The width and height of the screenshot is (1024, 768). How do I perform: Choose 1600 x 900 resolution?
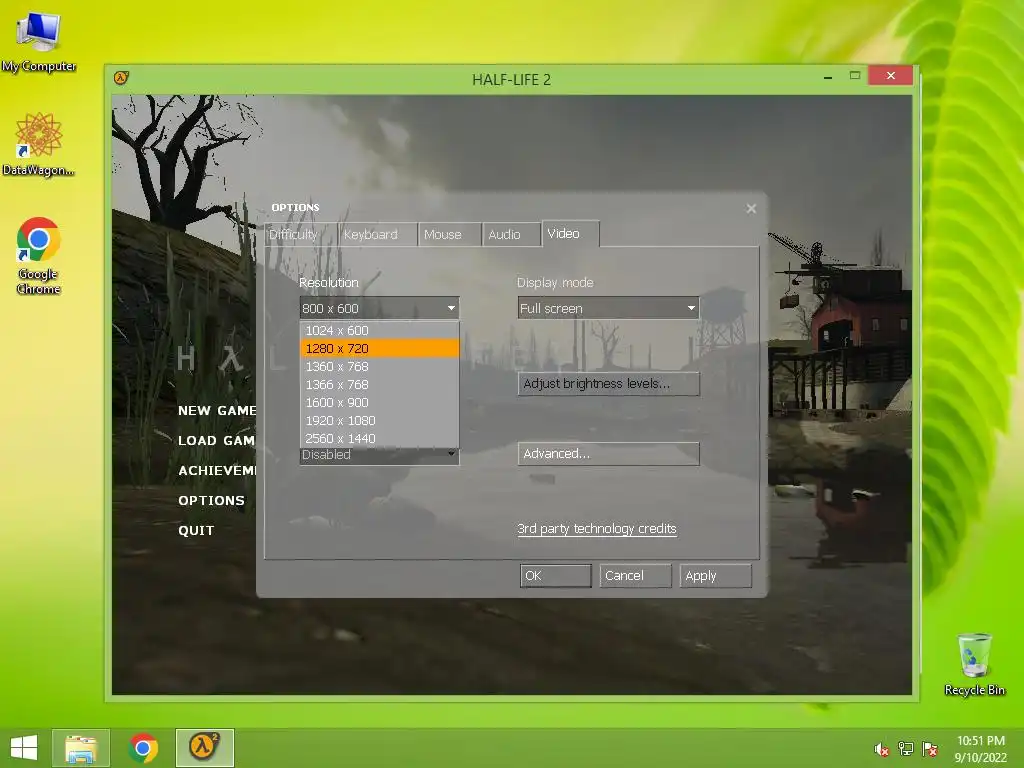pyautogui.click(x=379, y=402)
